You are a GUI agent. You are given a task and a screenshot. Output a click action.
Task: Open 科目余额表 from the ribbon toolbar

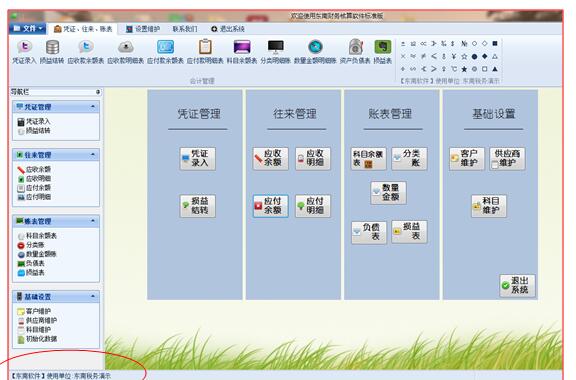pyautogui.click(x=242, y=52)
